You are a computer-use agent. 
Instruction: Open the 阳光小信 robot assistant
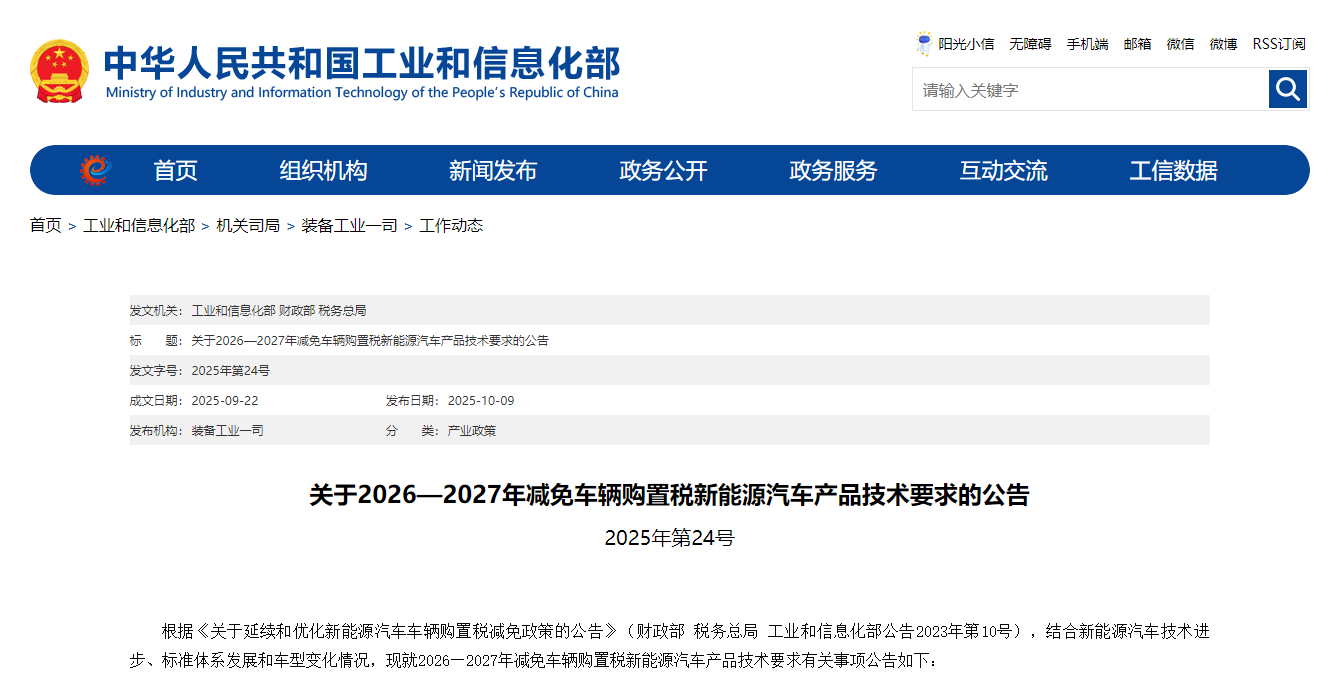pos(955,44)
